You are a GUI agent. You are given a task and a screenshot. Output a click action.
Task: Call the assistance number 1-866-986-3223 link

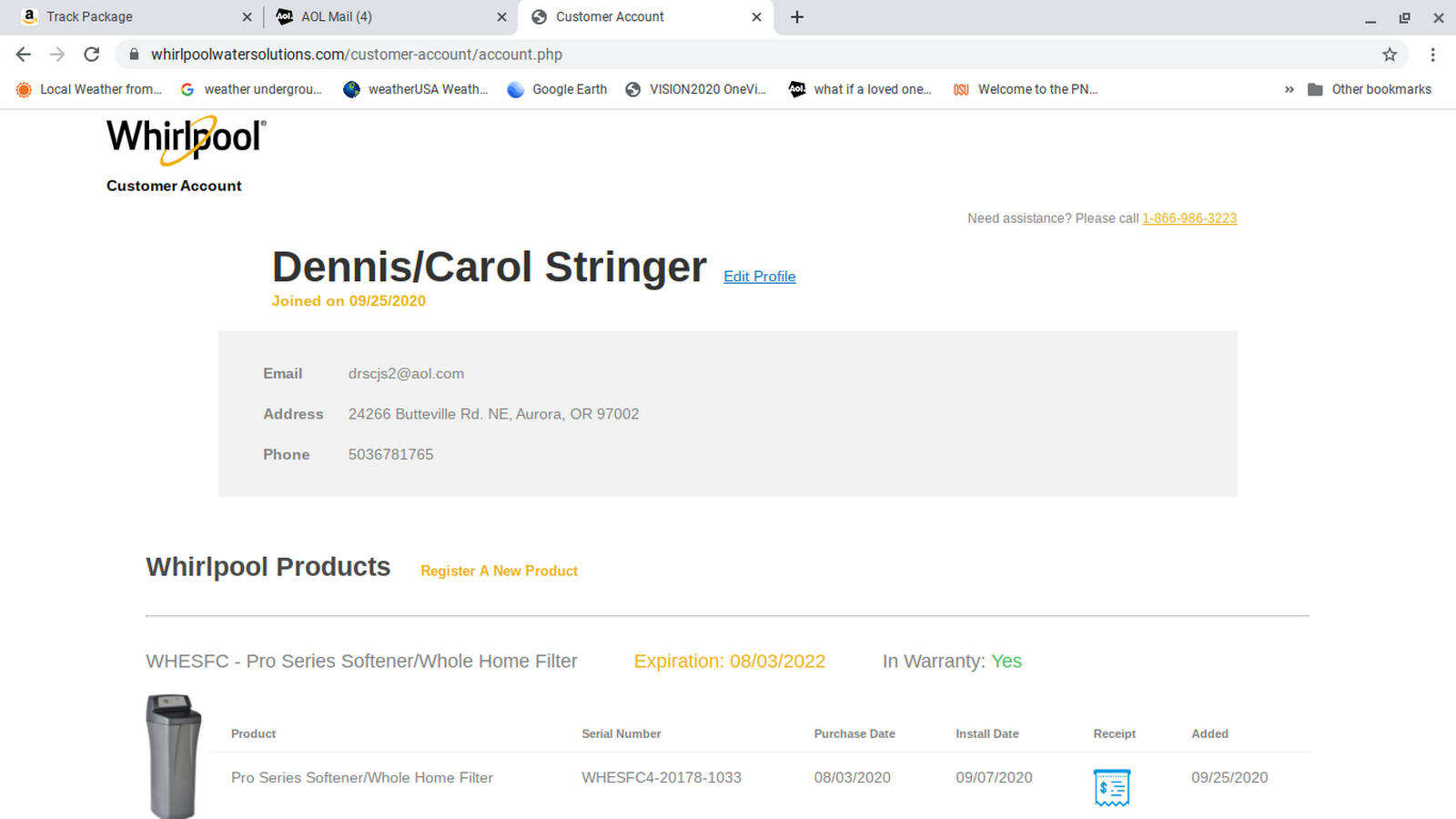tap(1188, 218)
